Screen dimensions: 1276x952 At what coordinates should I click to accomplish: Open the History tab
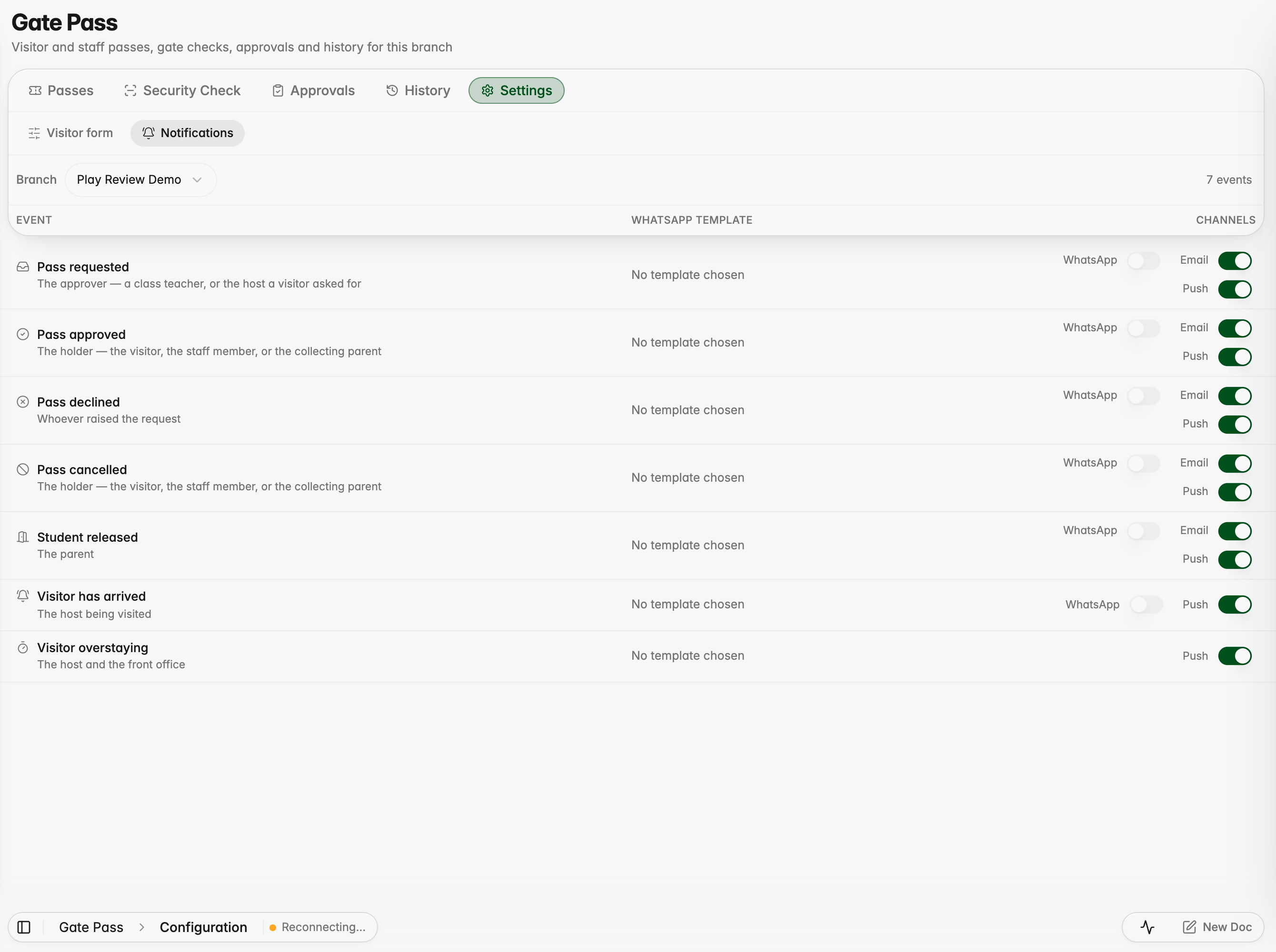[418, 90]
